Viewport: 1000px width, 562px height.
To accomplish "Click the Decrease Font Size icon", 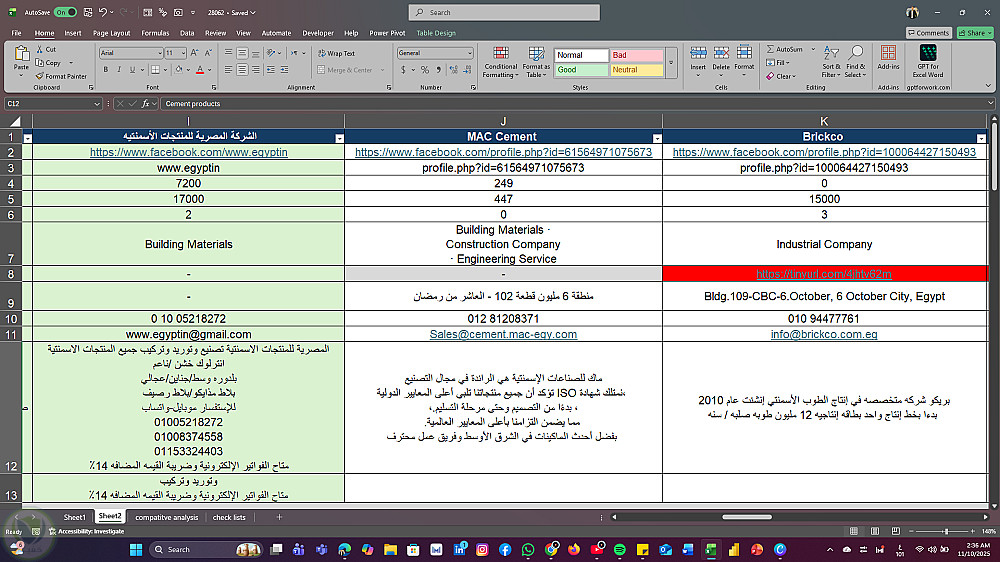I will coord(208,53).
